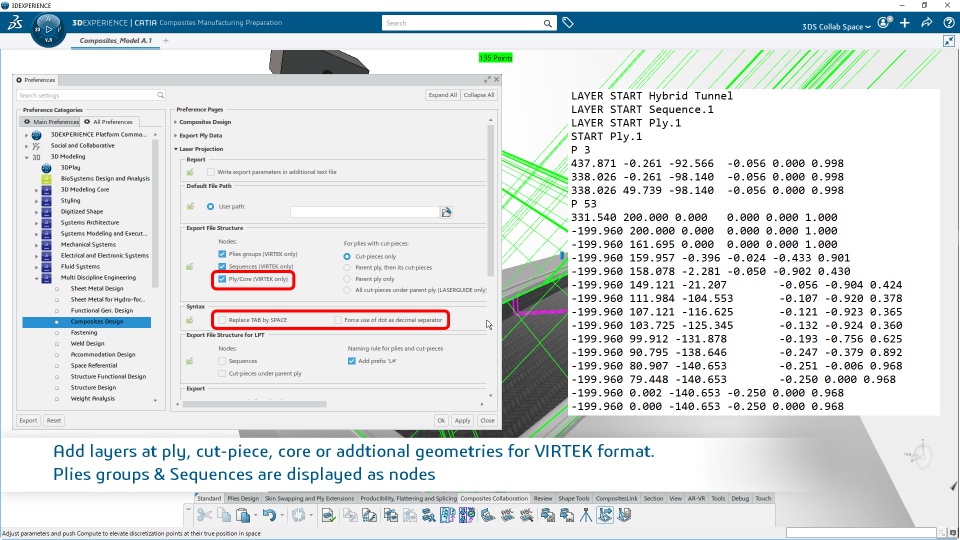This screenshot has height=540, width=960.
Task: Click the Reset button
Action: pos(54,421)
